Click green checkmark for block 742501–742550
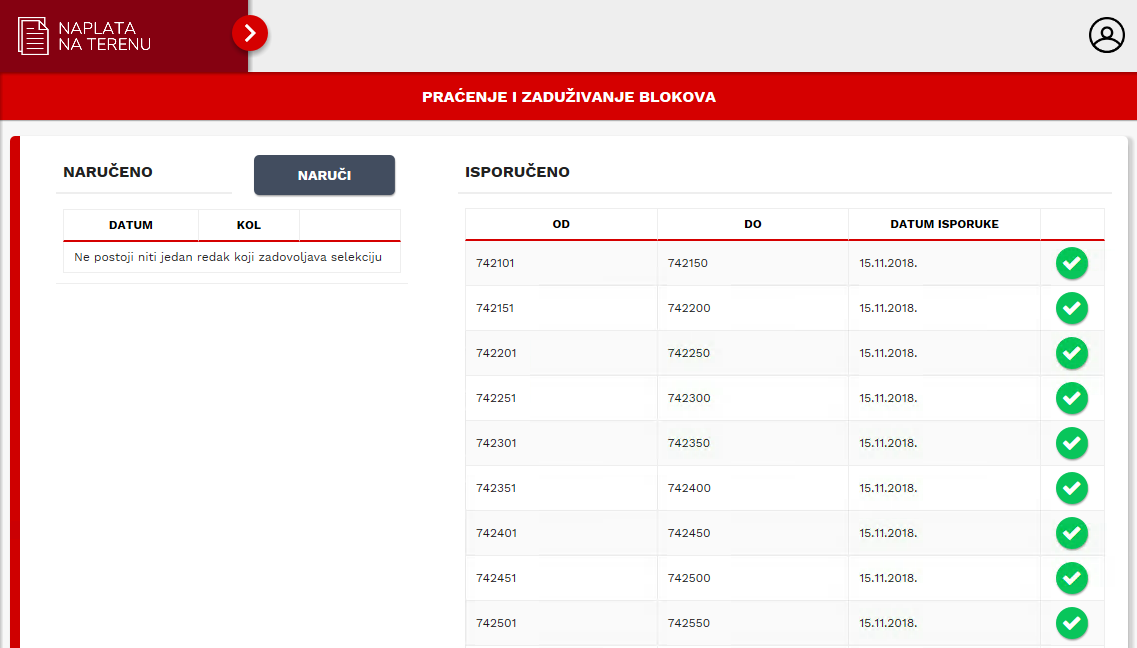 (1072, 623)
